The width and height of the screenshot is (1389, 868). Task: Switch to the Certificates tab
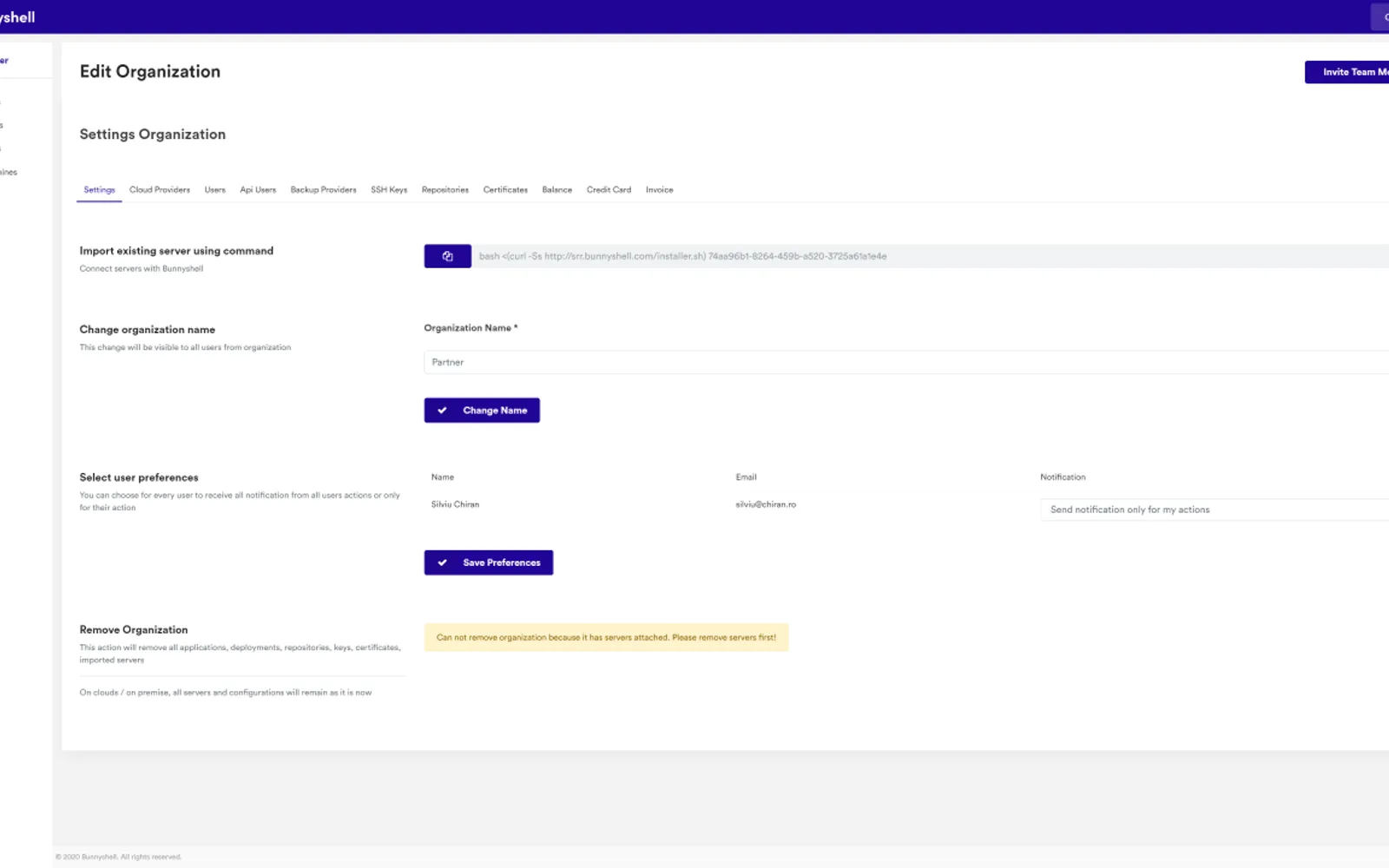505,189
